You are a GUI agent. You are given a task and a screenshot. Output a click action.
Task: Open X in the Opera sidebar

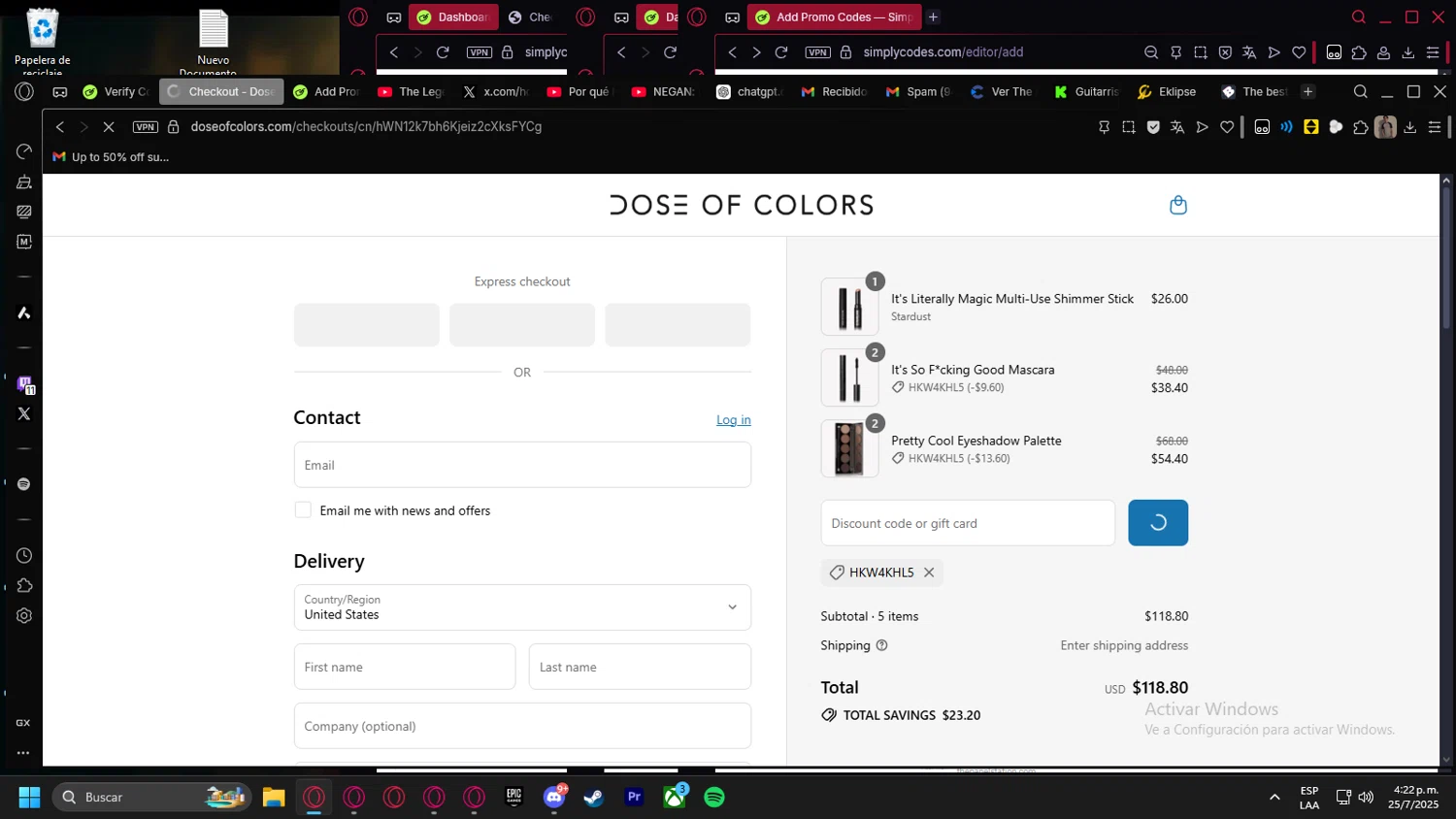(24, 413)
